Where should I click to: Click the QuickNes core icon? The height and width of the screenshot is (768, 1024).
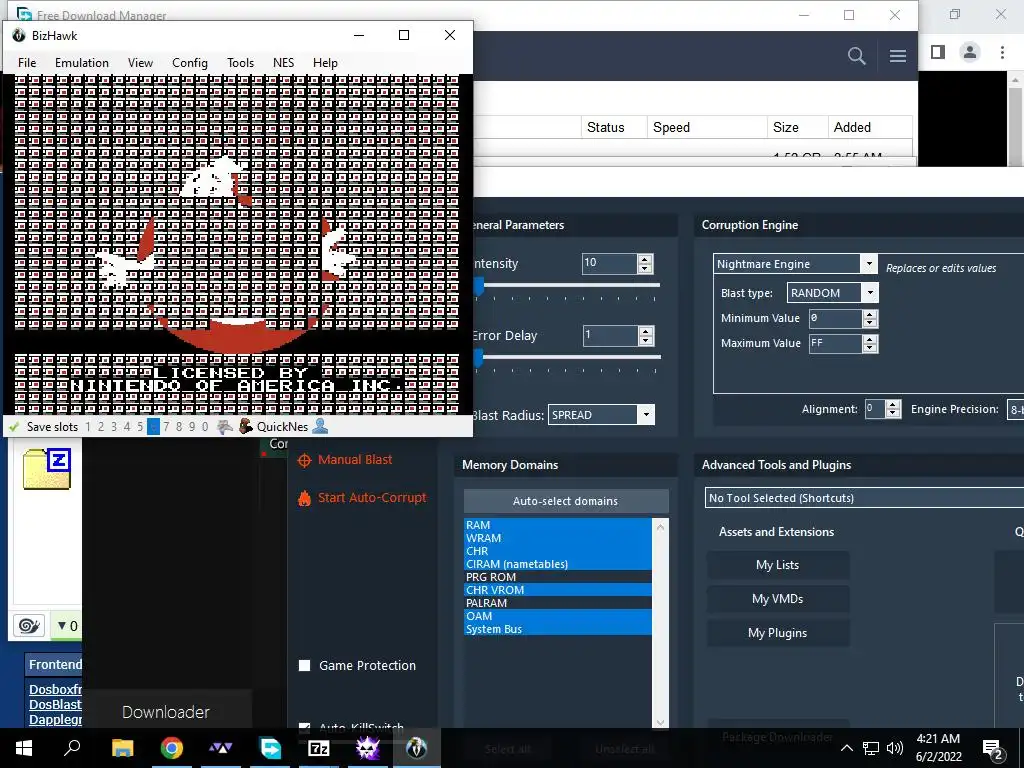pos(246,426)
